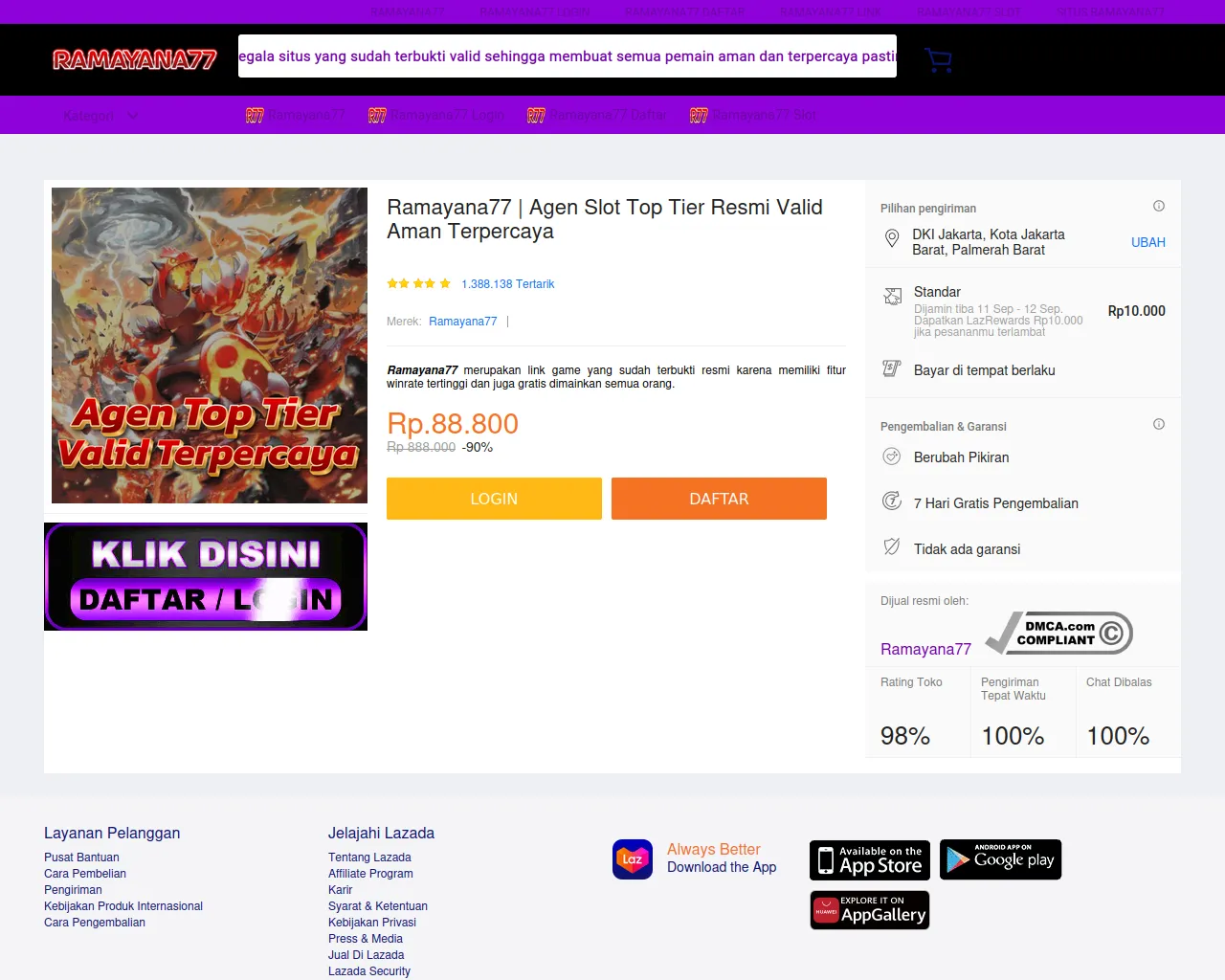Click the KLIK DISINI Daftar/Login banner
1225x980 pixels.
pos(206,577)
